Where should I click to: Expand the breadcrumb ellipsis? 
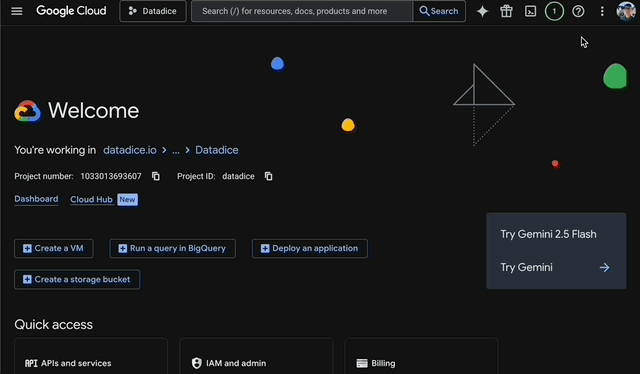click(176, 150)
